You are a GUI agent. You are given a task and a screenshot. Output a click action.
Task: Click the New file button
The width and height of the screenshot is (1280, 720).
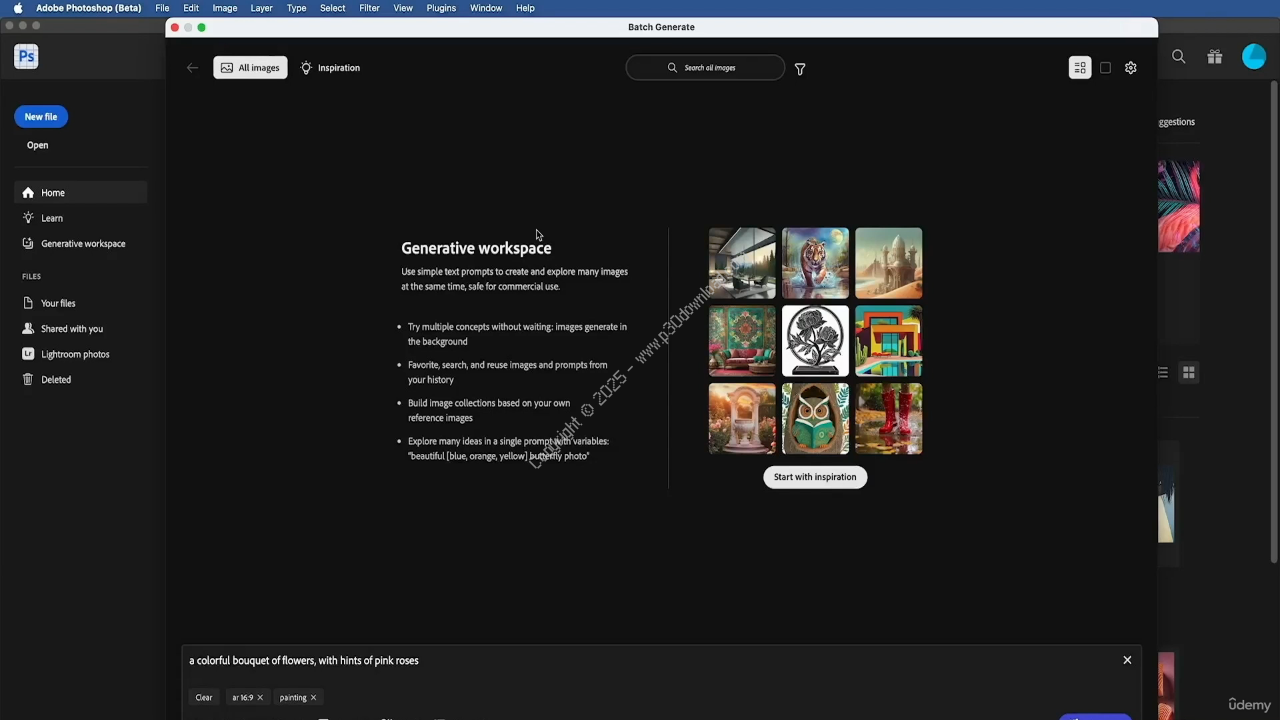coord(41,117)
